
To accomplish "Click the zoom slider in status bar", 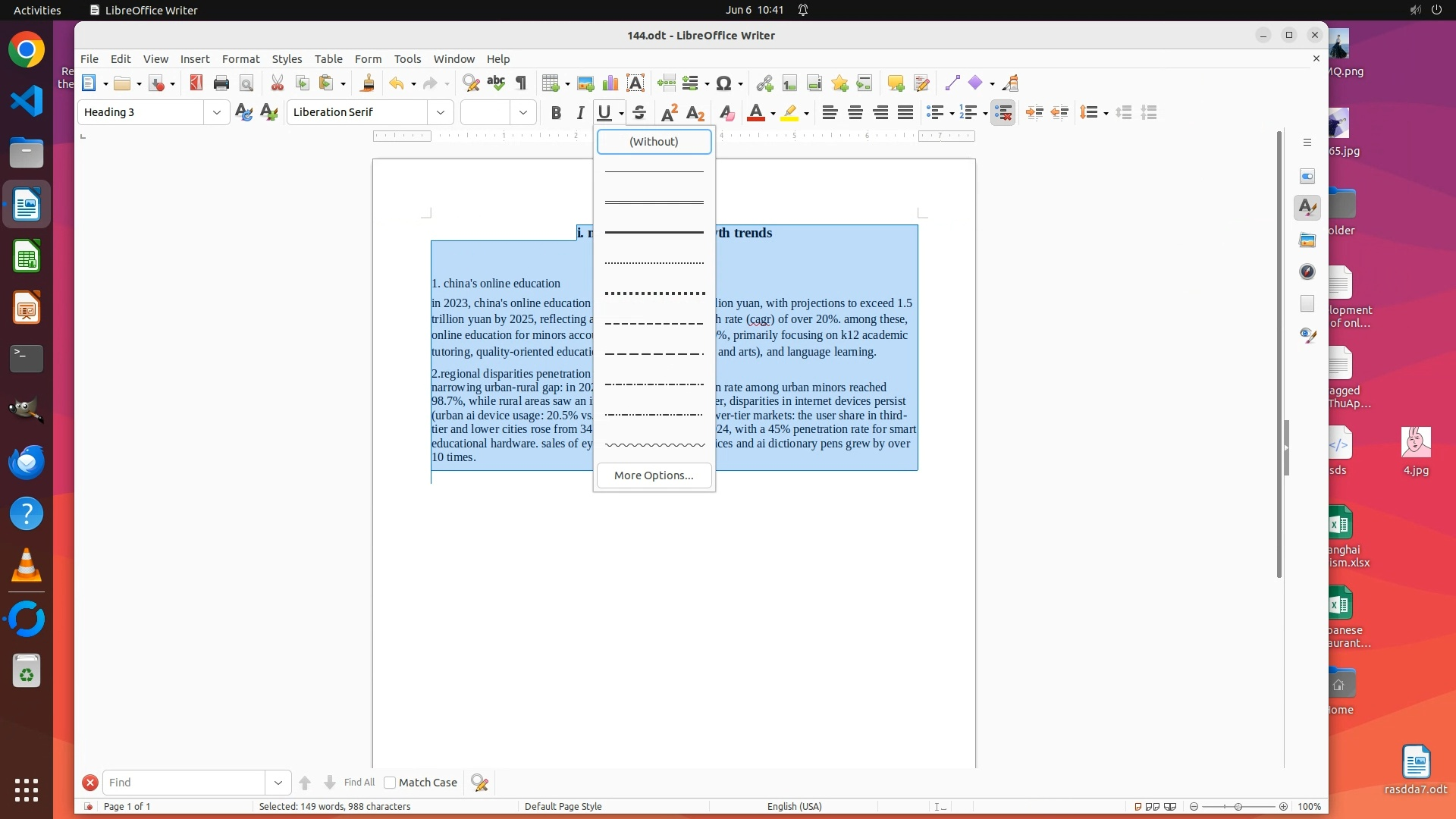I will tap(1238, 807).
